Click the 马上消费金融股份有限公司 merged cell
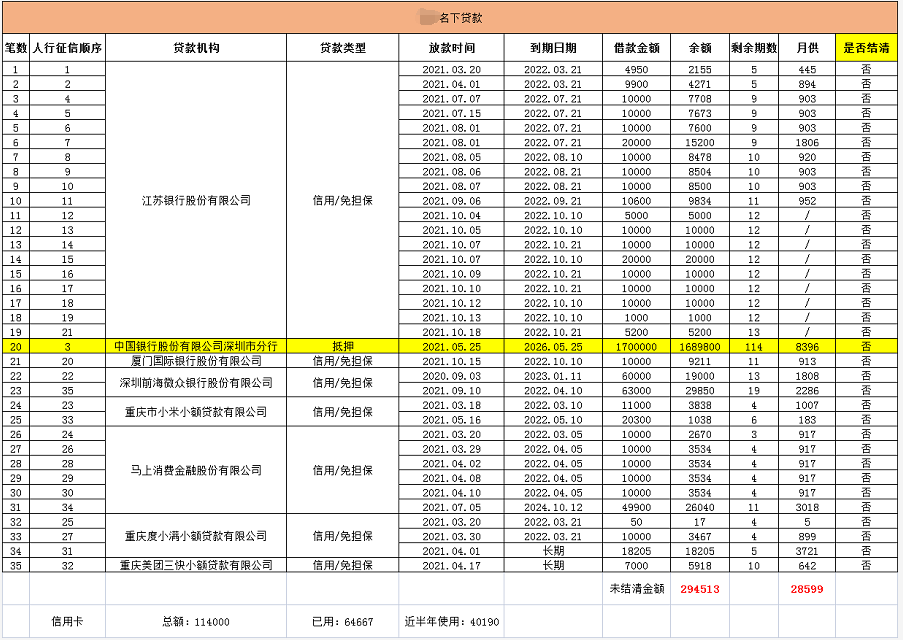903x640 pixels. coord(196,470)
